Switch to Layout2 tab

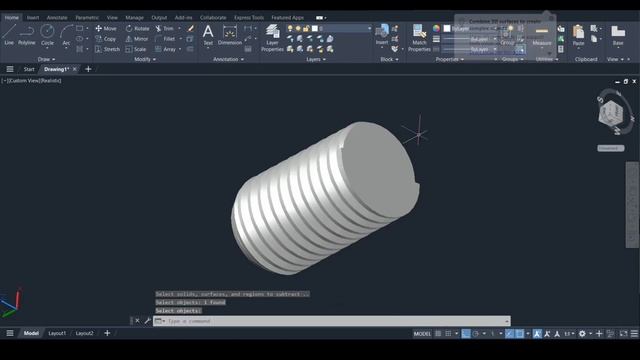(x=84, y=333)
